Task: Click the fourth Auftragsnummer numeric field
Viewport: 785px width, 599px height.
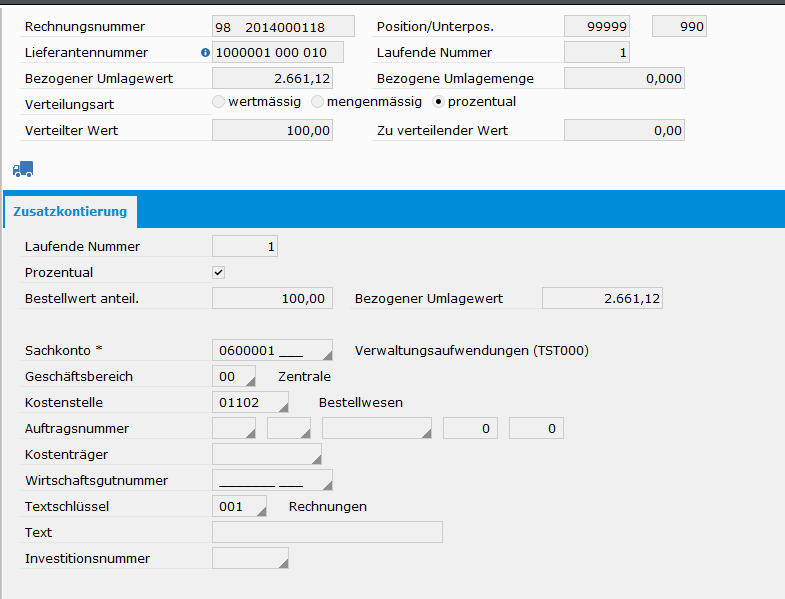Action: coord(471,428)
